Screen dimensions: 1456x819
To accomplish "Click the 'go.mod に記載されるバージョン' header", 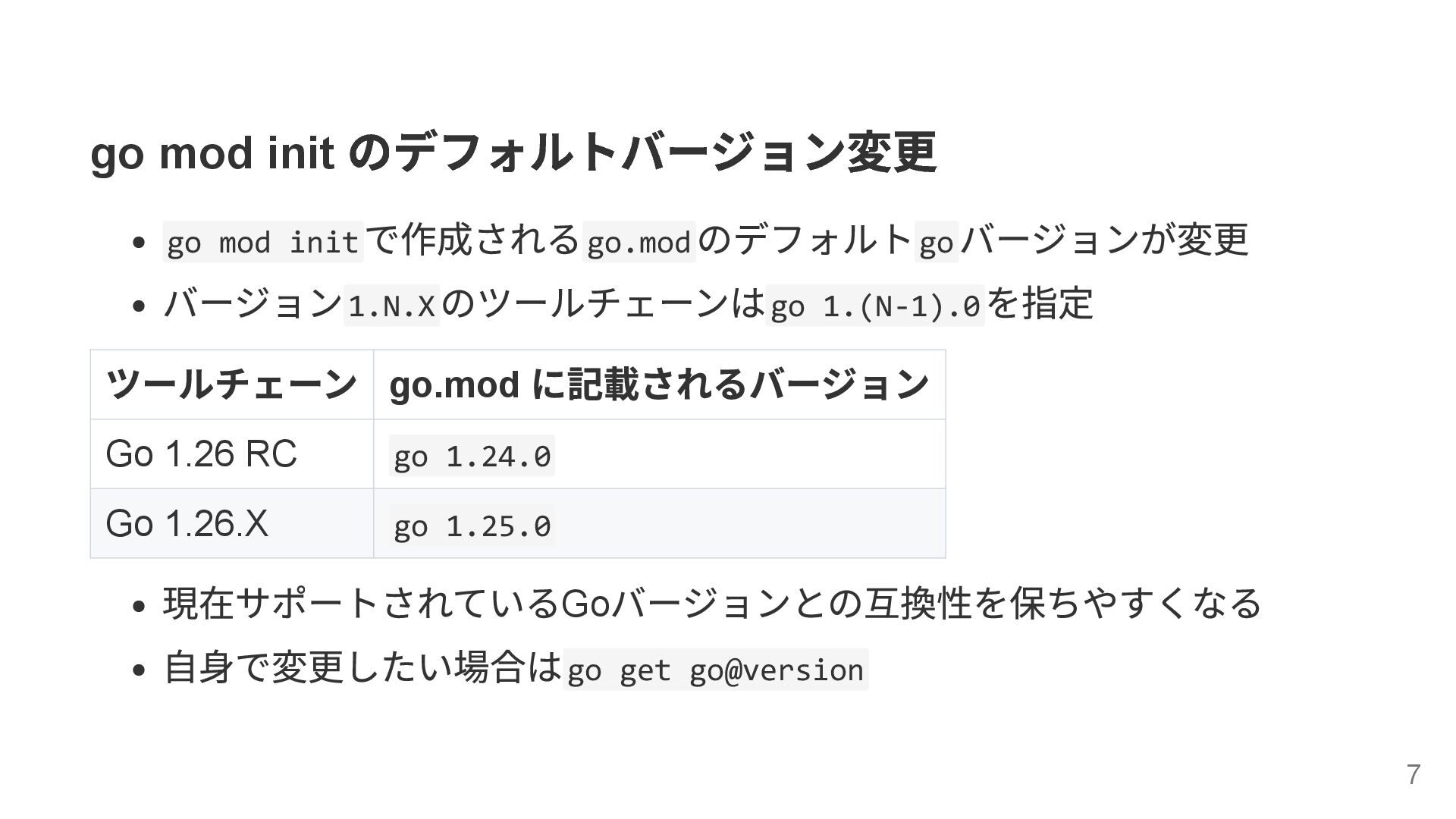I will point(659,384).
